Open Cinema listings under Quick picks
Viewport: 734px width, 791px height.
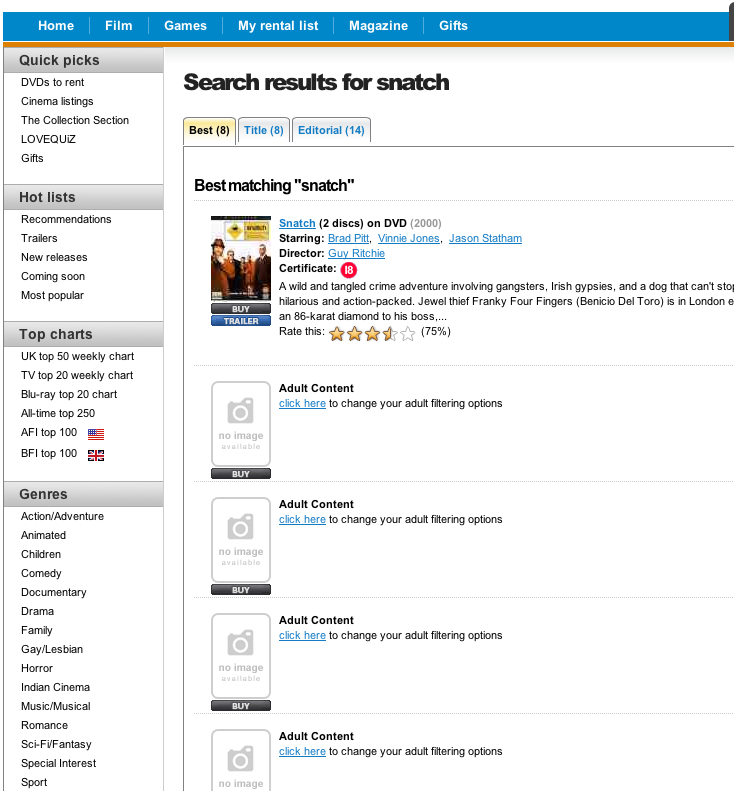(57, 101)
